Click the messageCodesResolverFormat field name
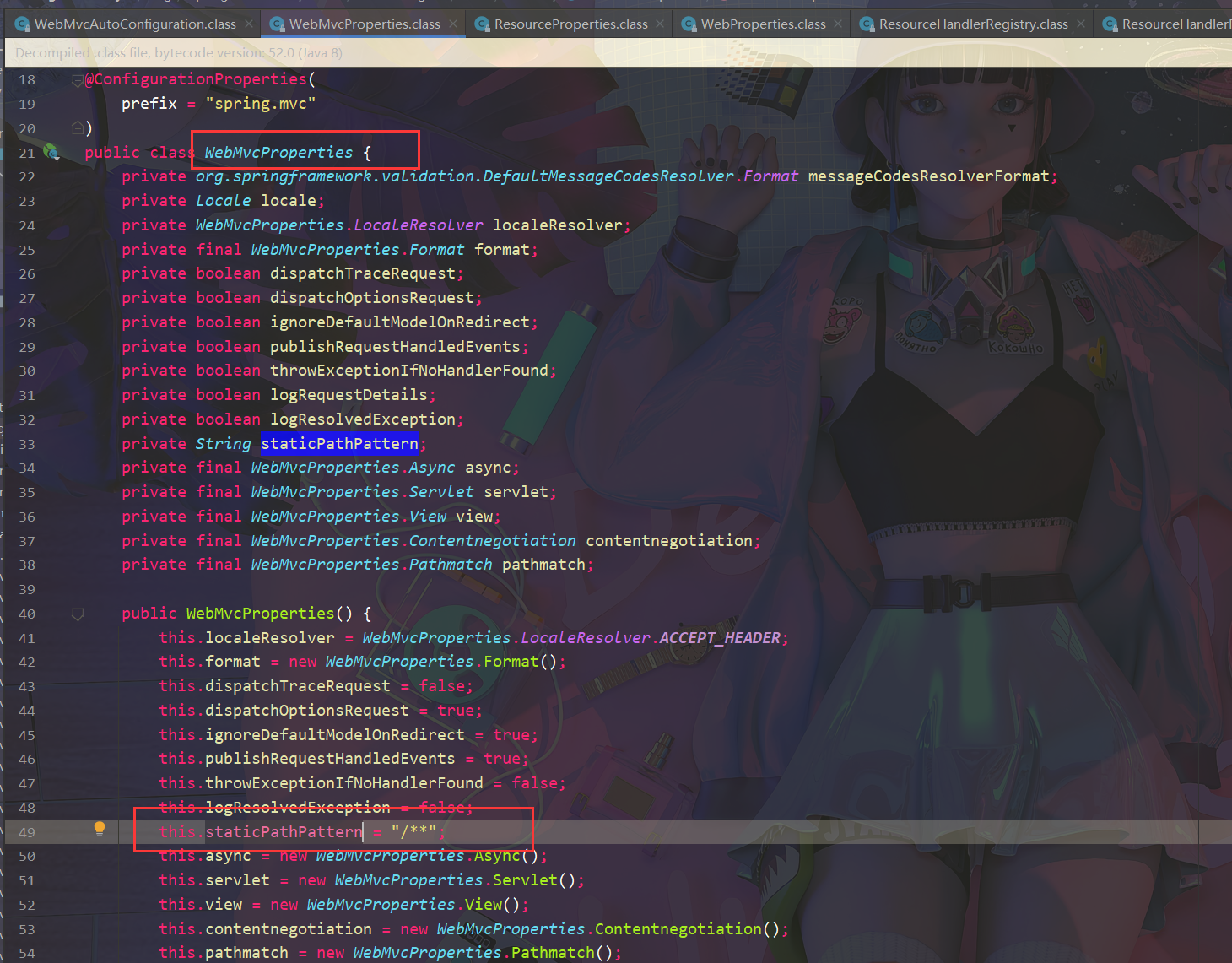1232x963 pixels. pos(929,176)
